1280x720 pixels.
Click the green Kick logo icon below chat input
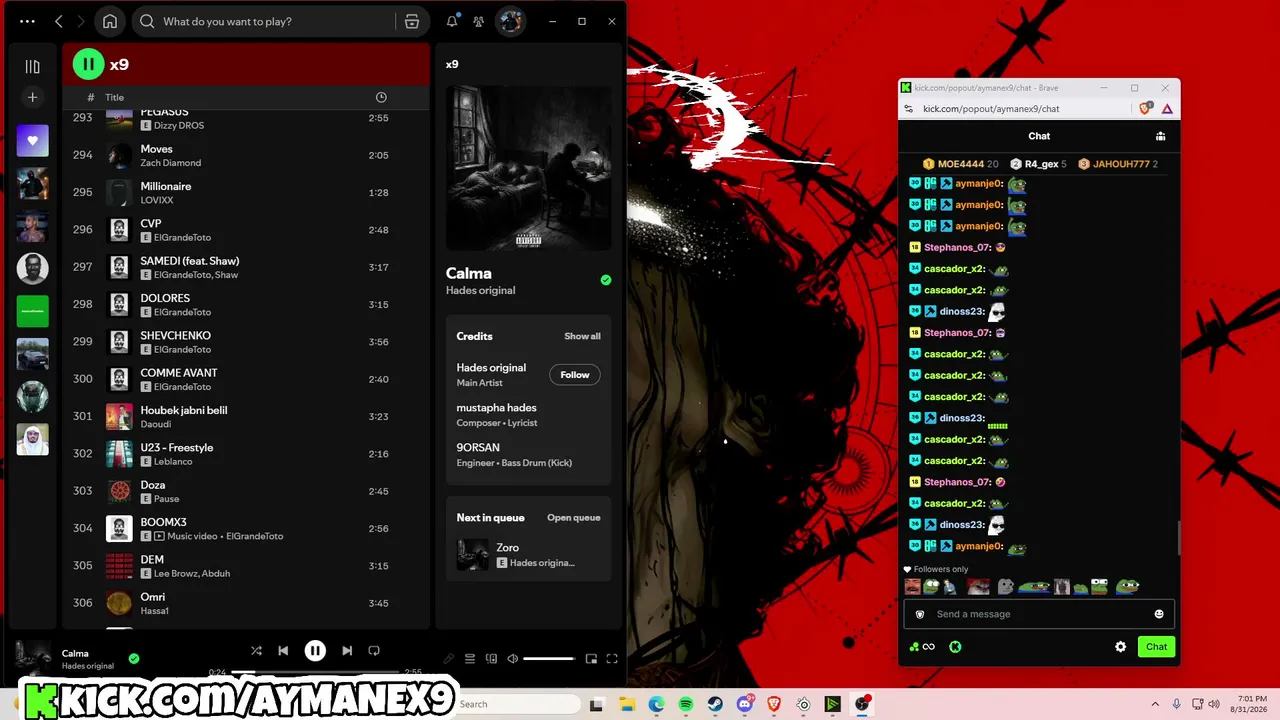point(955,647)
